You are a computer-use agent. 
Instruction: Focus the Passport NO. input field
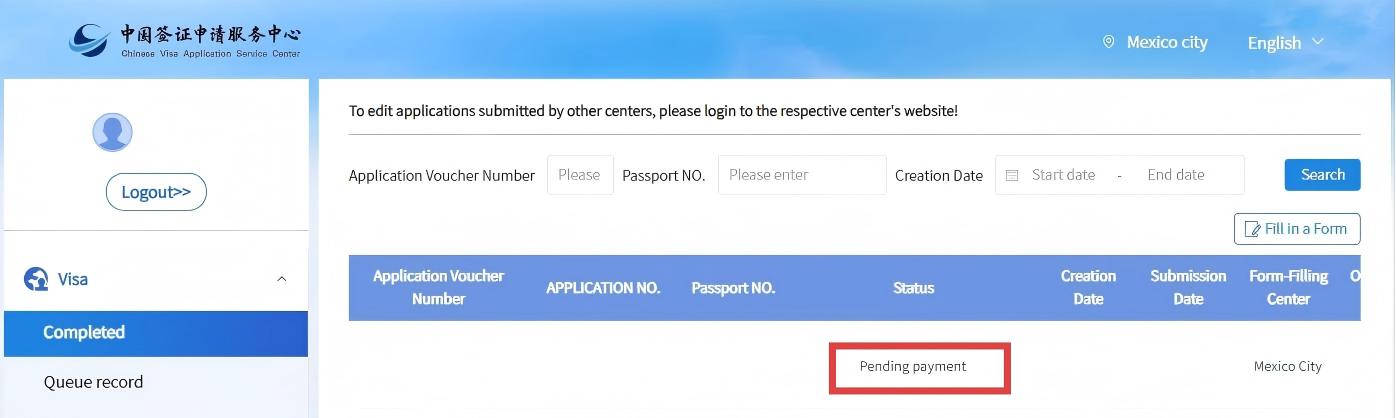[801, 175]
